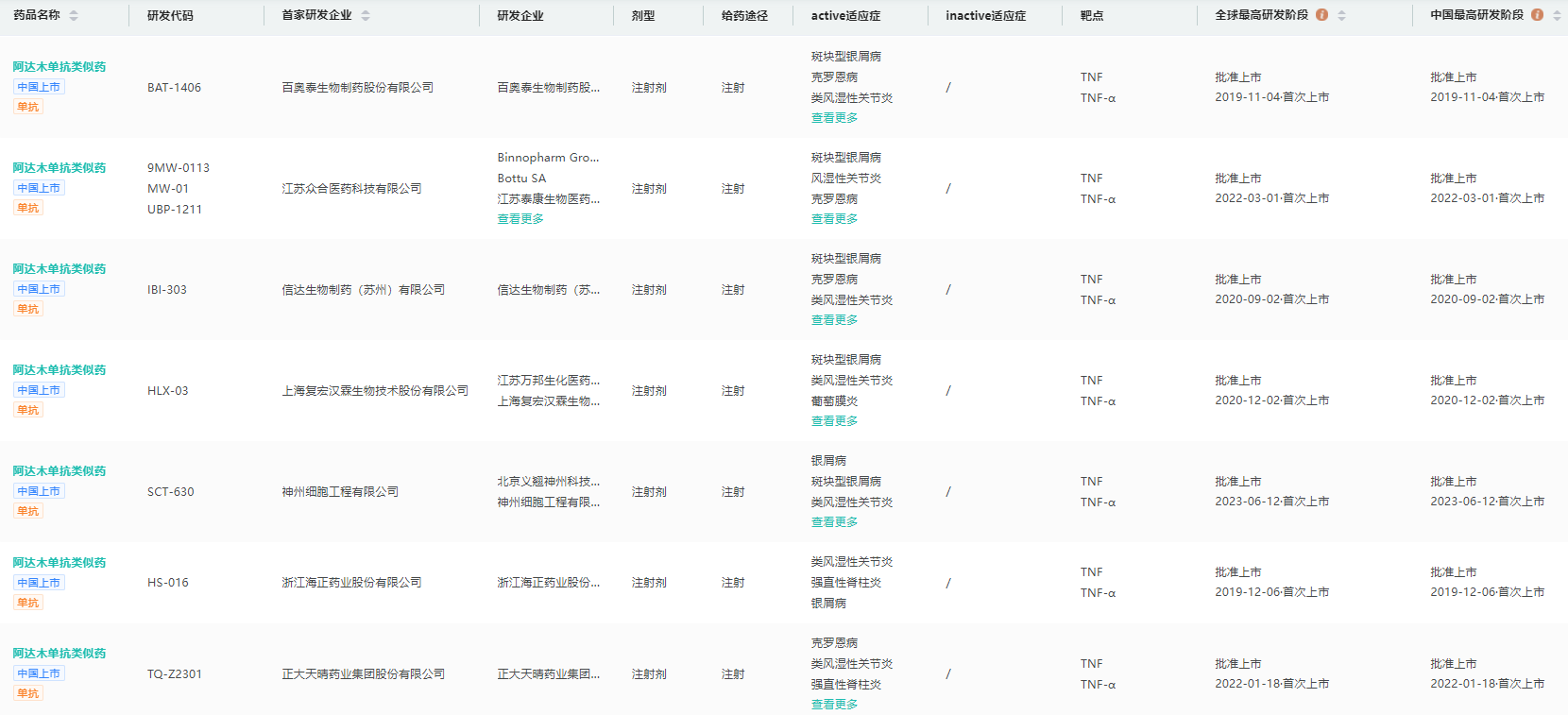Expand 查看更多 indications in TQ-Z2301 row
Viewport: 1568px width, 715px height.
(835, 705)
